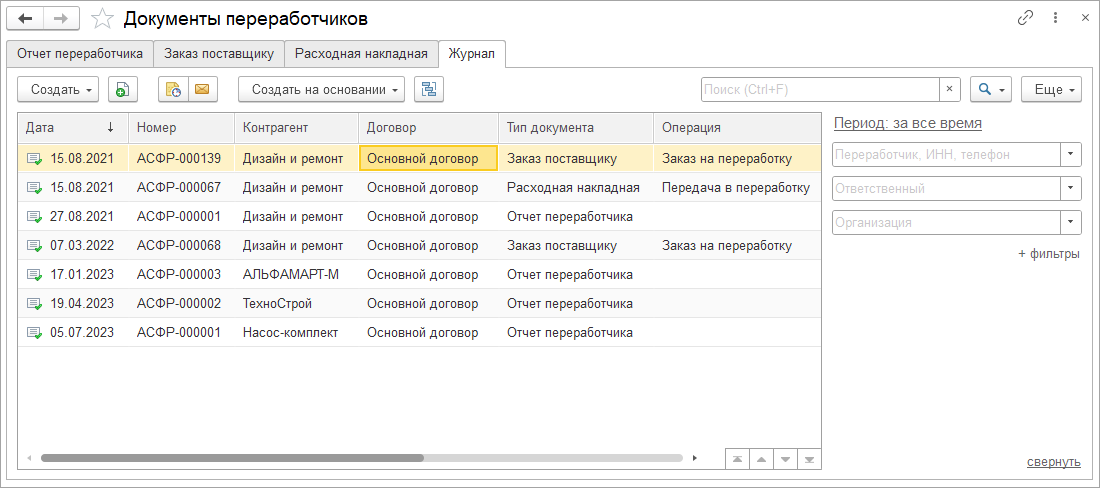Click the Поиск (Ctrl+F) search field
Screen dimensions: 1100x488
(x=820, y=89)
